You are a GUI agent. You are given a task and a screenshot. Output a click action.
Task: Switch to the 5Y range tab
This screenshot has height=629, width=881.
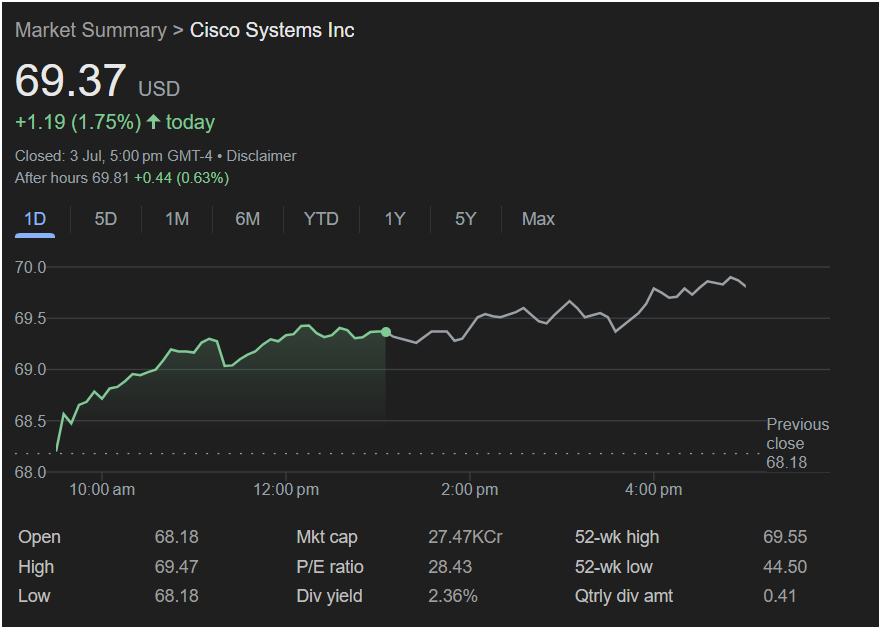(x=466, y=219)
